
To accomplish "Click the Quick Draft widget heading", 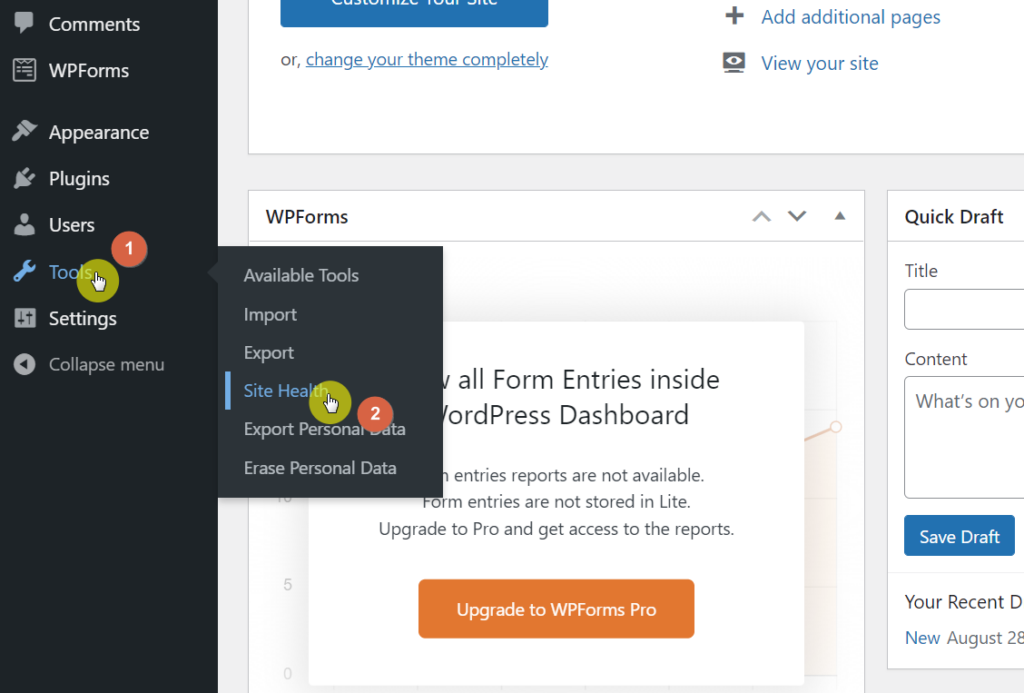I will coord(953,217).
